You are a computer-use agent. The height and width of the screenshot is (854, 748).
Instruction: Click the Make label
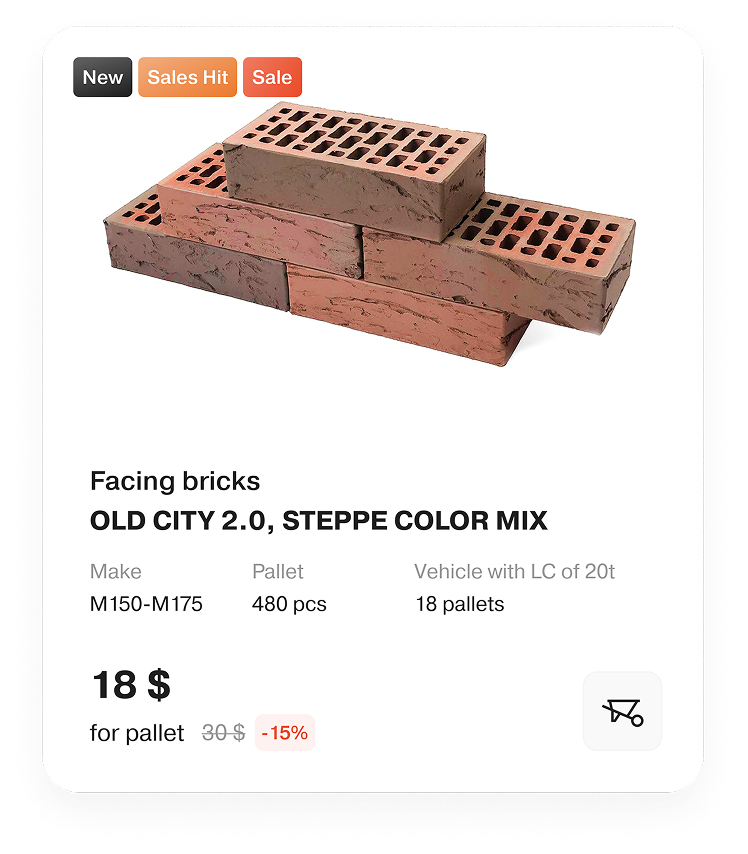coord(116,572)
